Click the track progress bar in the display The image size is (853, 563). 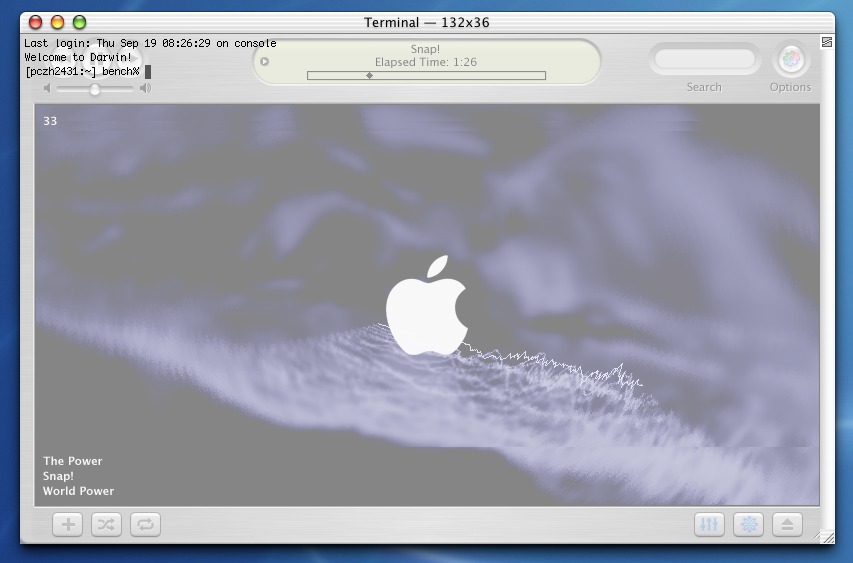(426, 76)
